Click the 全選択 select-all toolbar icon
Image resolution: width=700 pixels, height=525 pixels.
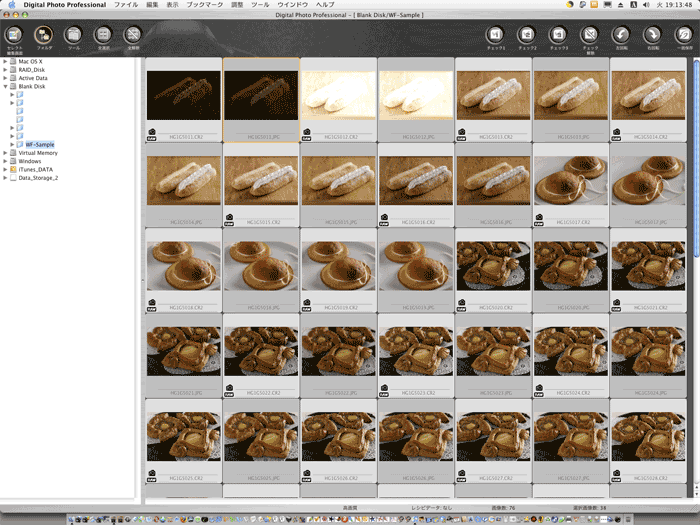(x=104, y=34)
